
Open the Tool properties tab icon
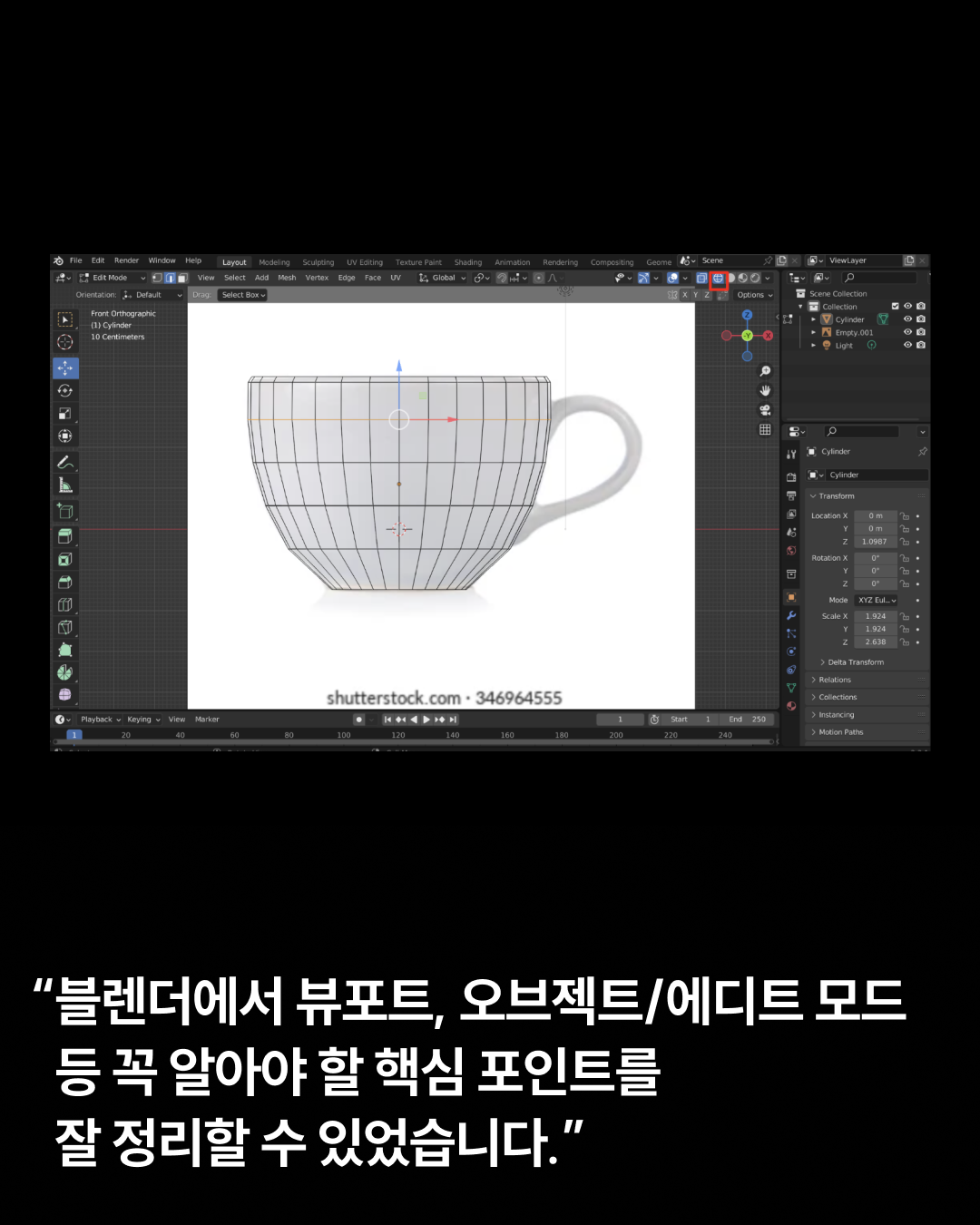[x=791, y=454]
